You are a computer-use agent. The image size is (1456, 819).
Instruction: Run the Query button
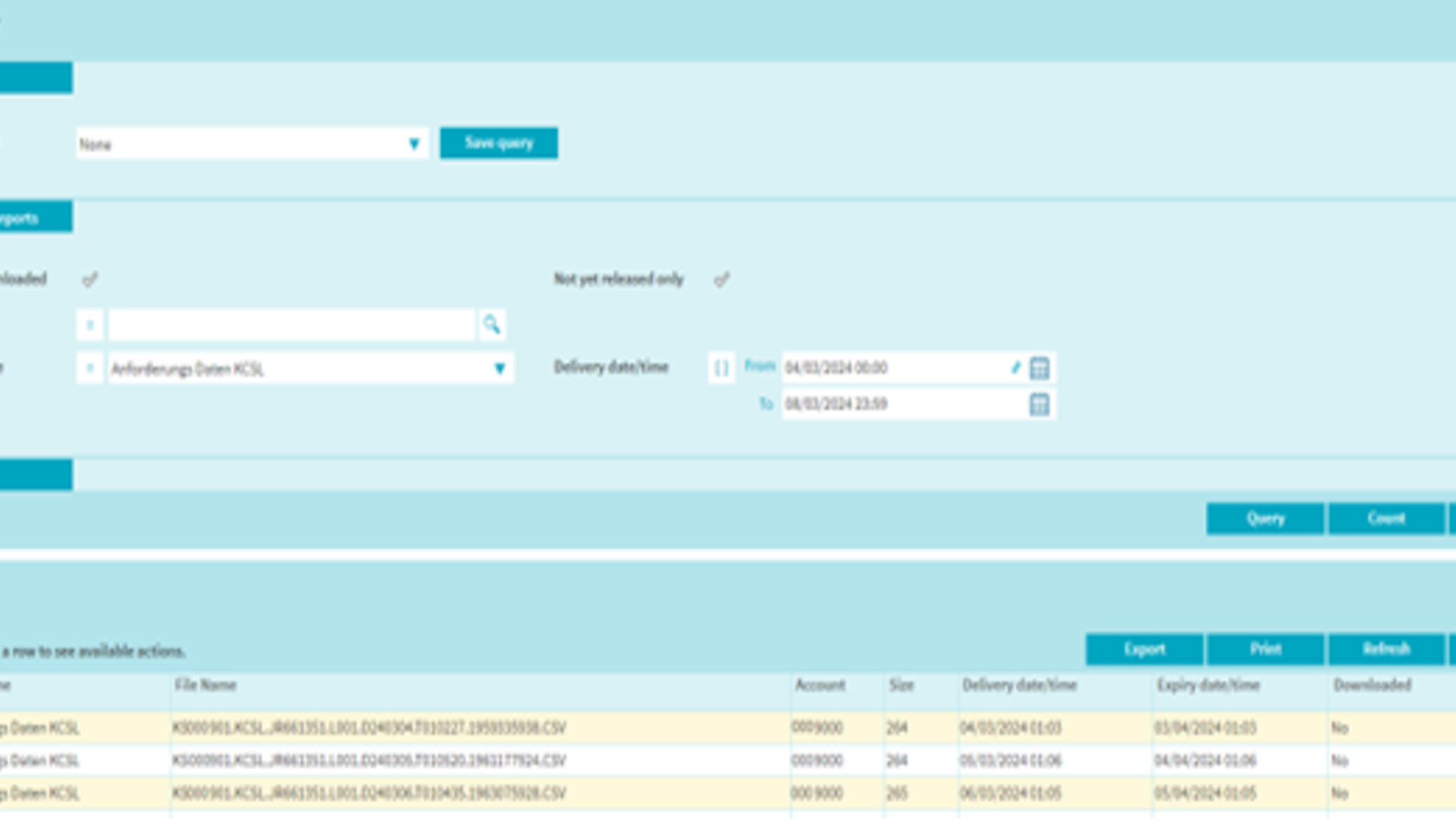click(x=1265, y=519)
